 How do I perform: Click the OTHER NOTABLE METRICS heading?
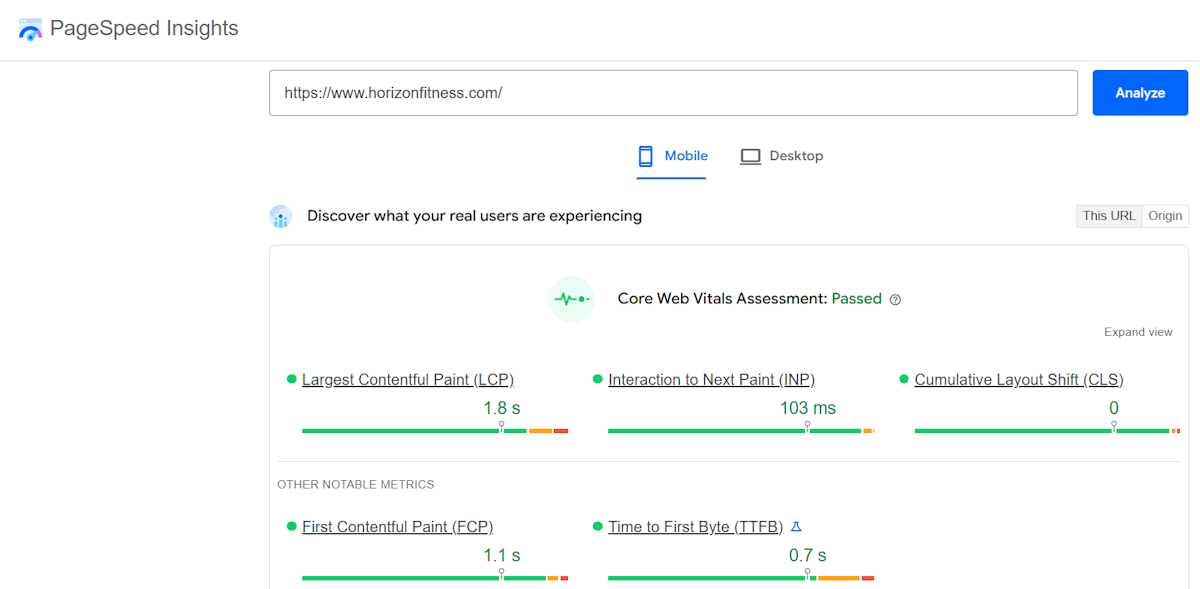(356, 485)
